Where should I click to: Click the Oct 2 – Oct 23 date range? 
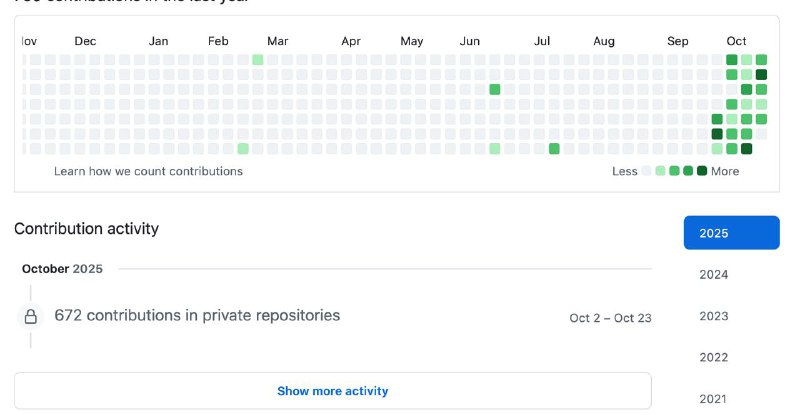point(610,318)
